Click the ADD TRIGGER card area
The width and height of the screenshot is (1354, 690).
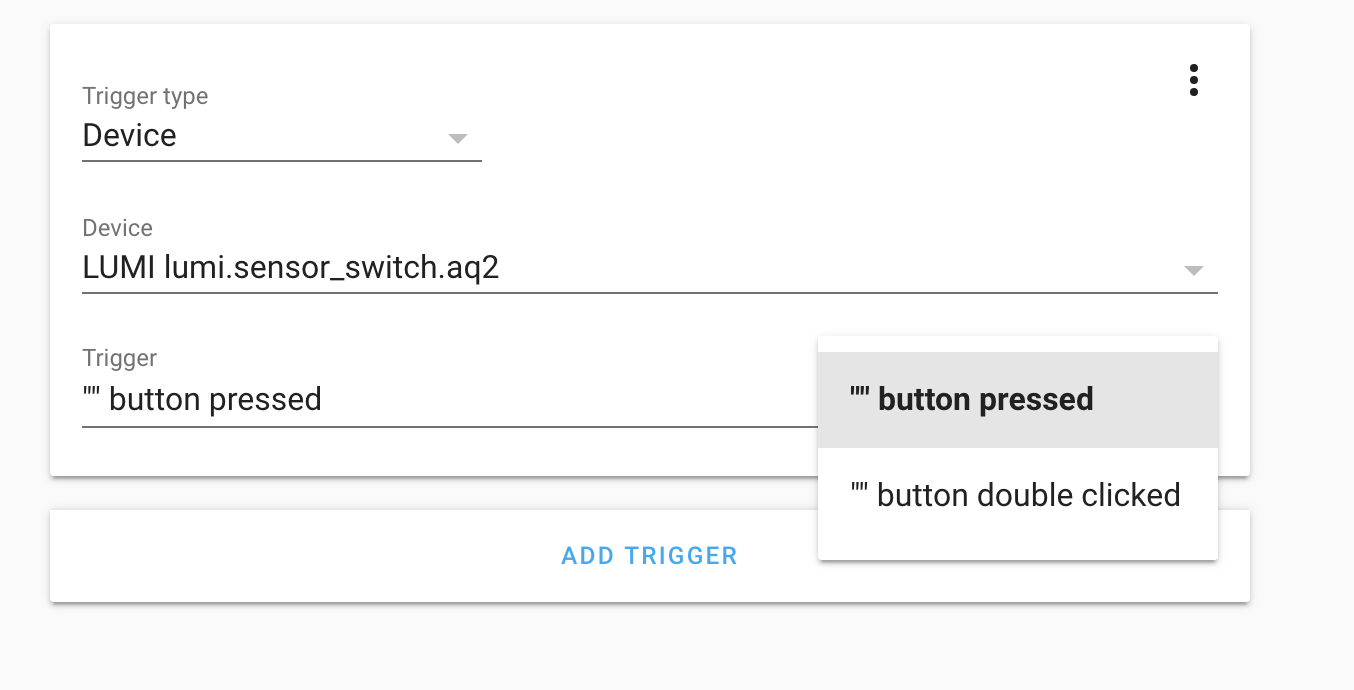pos(650,555)
